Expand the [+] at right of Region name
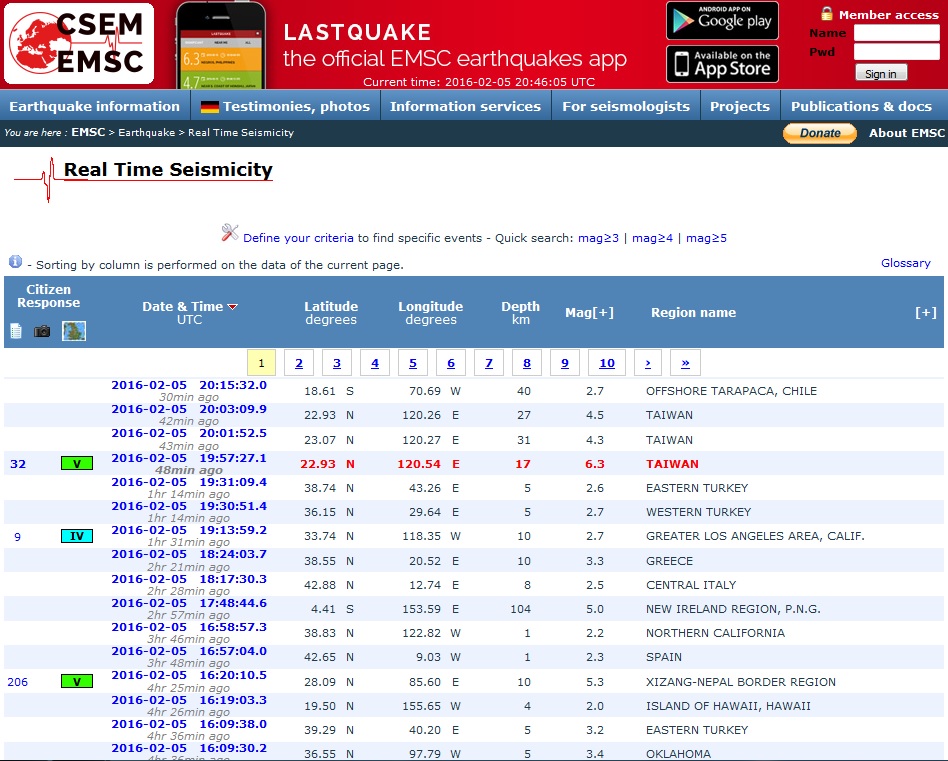Screen dimensions: 948x761 (x=926, y=313)
